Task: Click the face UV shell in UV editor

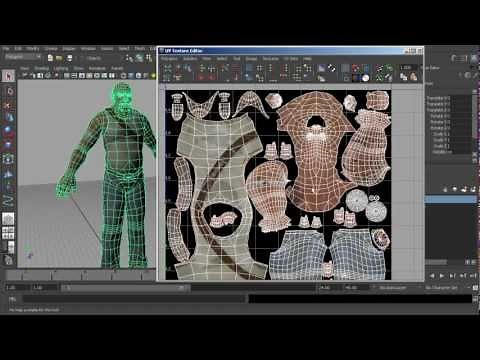Action: point(316,152)
